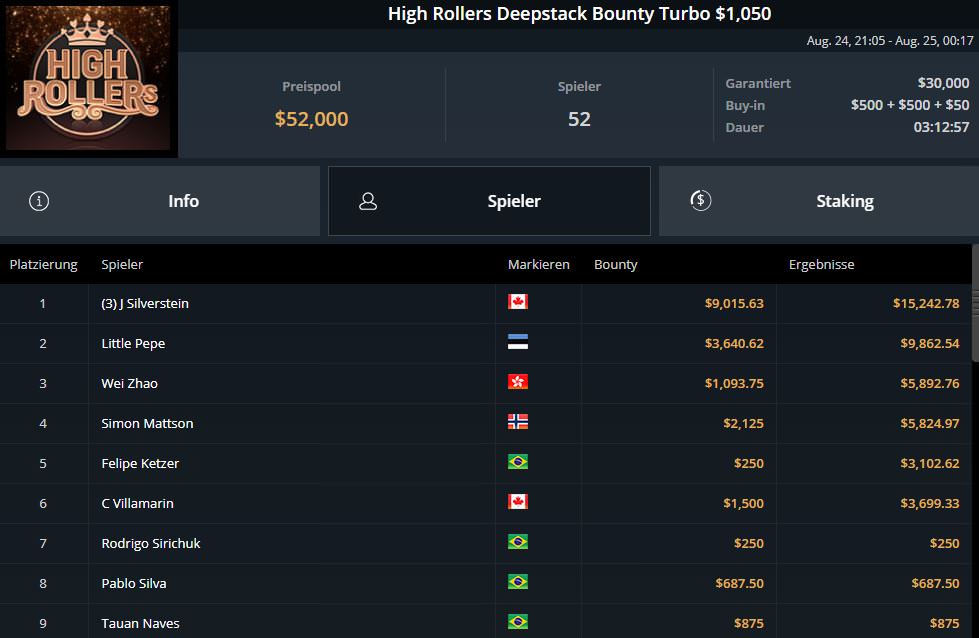Click Norway flag for Simon Mattson

coord(517,422)
